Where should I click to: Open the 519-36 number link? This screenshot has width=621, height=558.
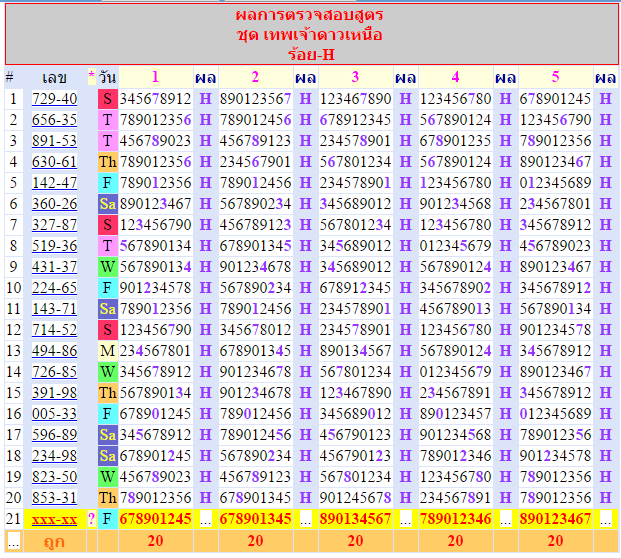point(54,246)
